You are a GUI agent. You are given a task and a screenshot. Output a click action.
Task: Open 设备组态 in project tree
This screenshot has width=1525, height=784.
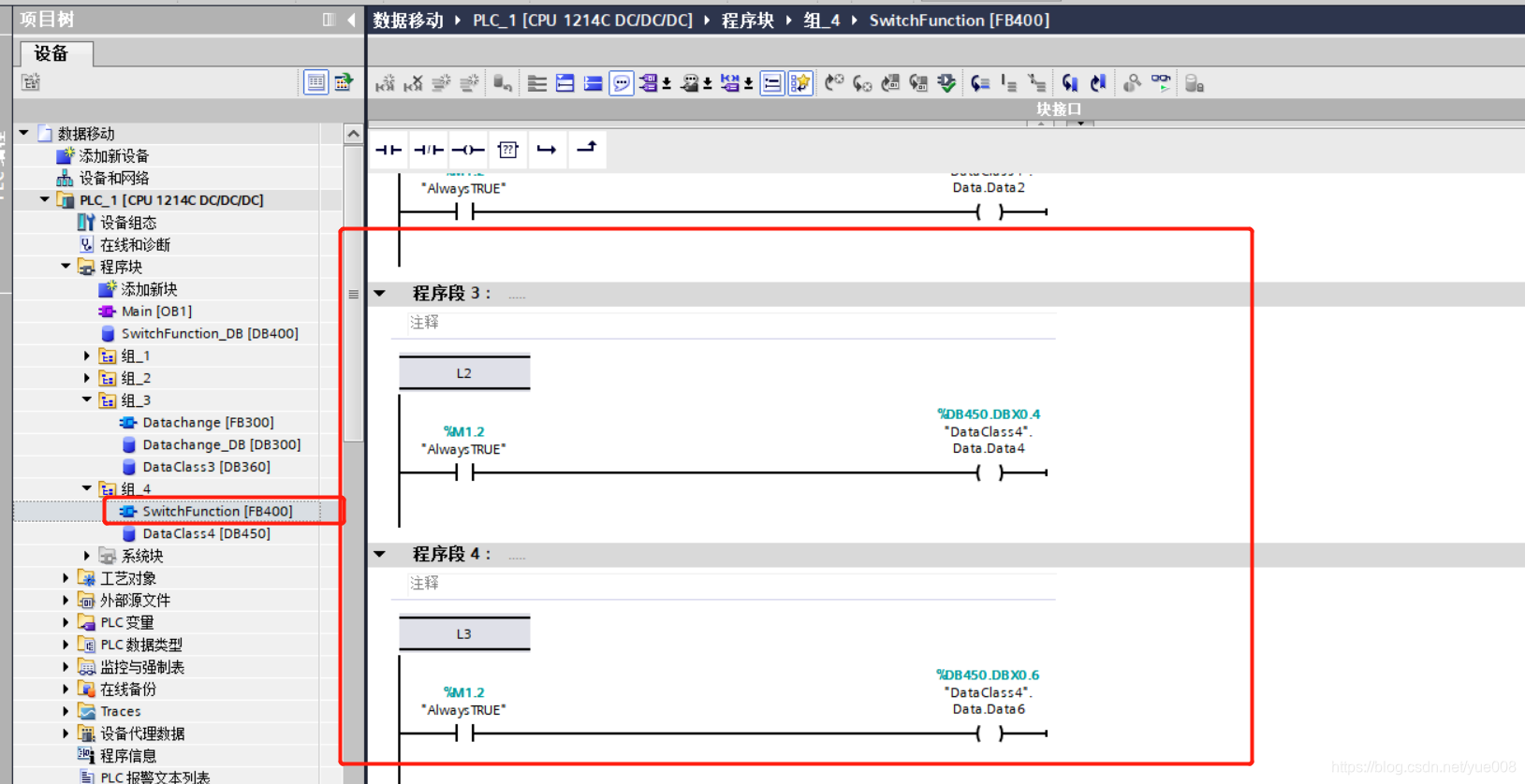128,223
